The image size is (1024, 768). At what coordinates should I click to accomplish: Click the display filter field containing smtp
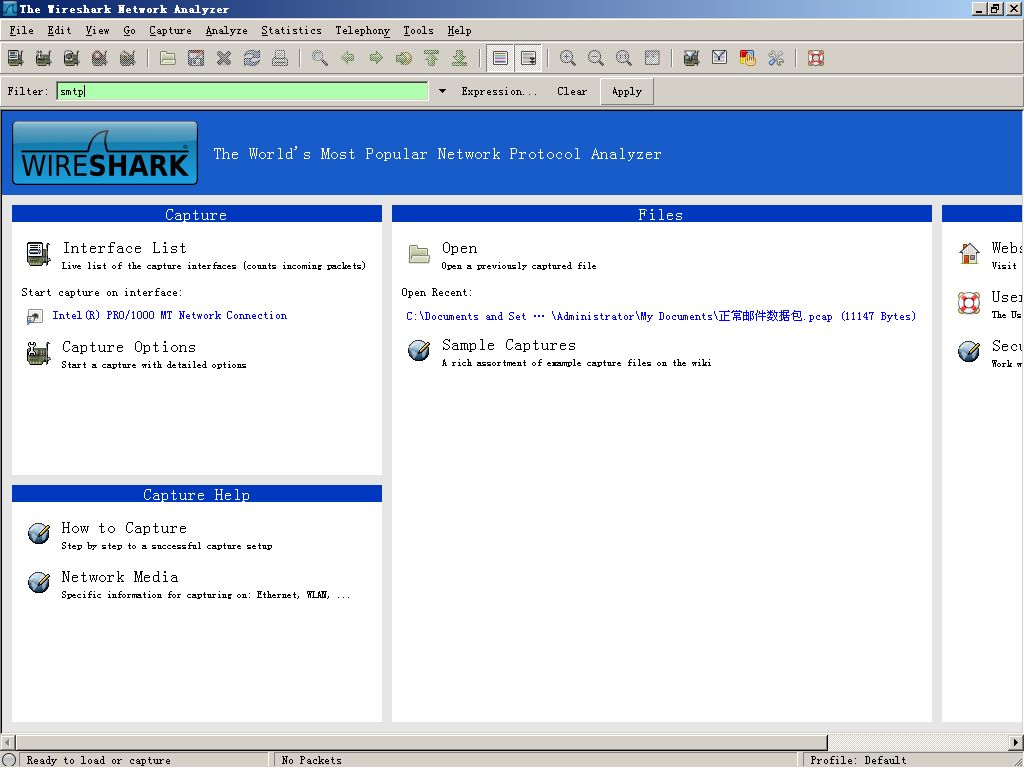[242, 91]
